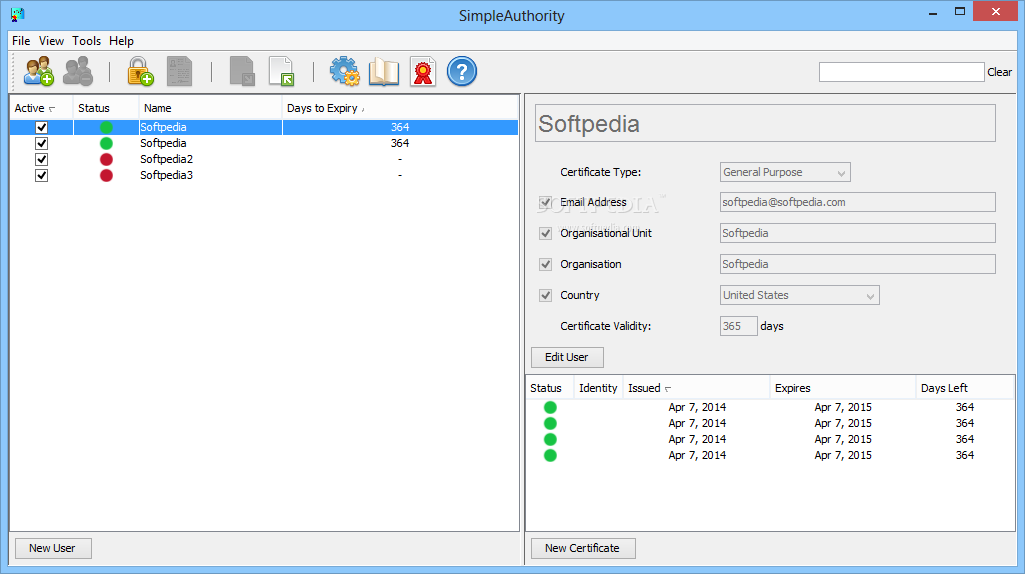The image size is (1025, 574).
Task: Toggle the Email Address checkbox
Action: coord(545,203)
